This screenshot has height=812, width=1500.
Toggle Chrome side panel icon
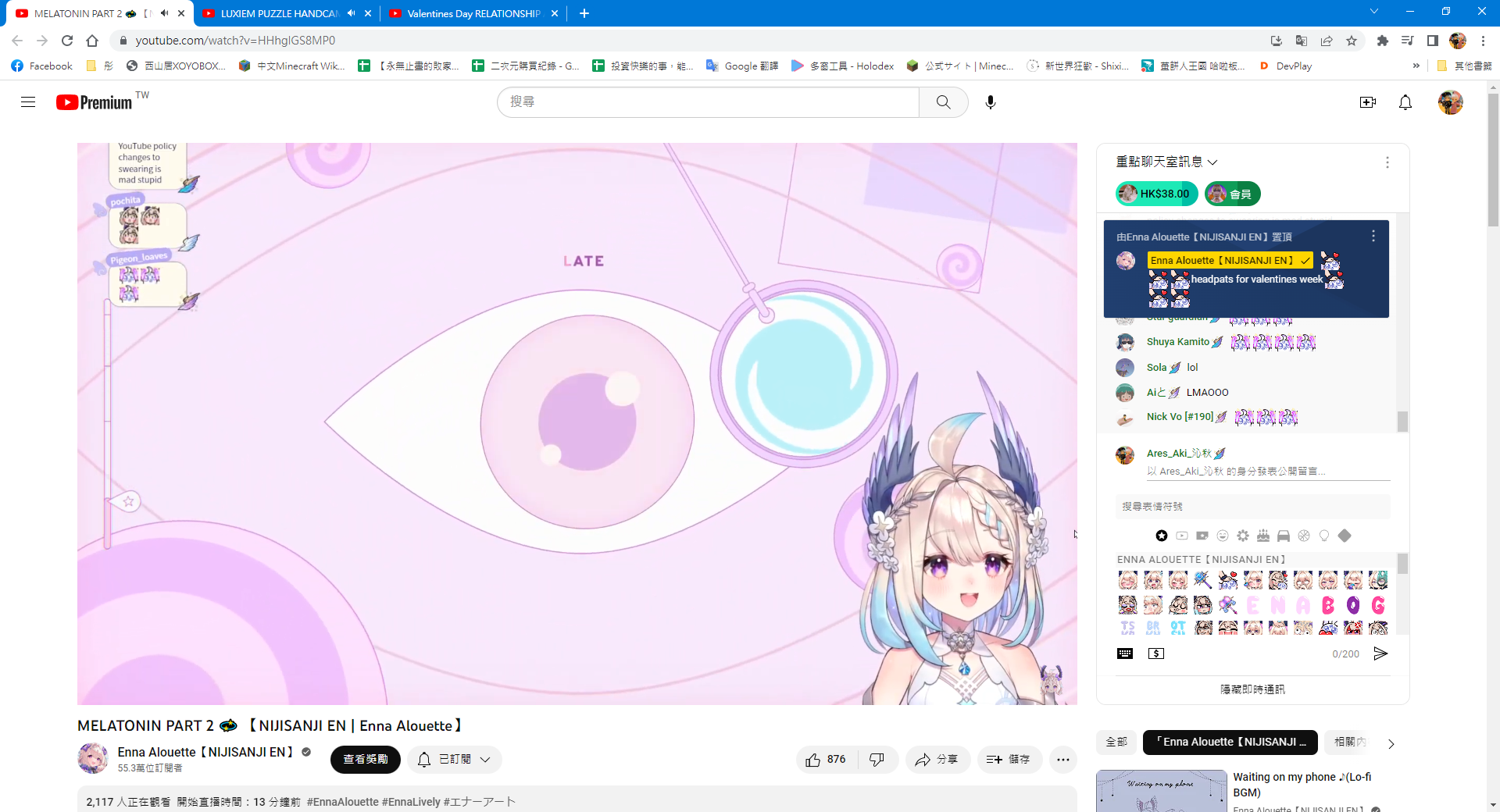tap(1433, 41)
